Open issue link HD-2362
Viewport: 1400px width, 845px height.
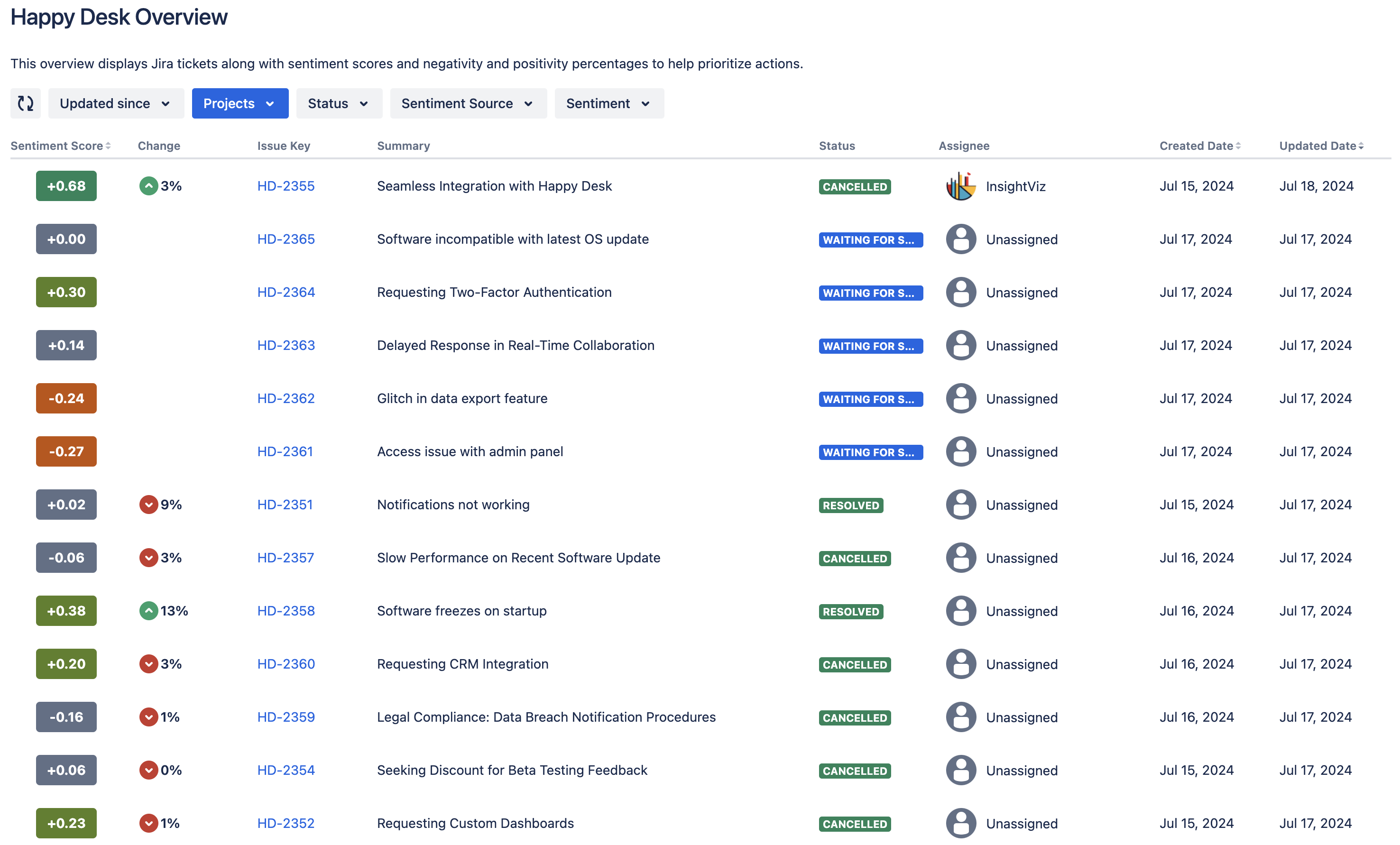coord(286,398)
